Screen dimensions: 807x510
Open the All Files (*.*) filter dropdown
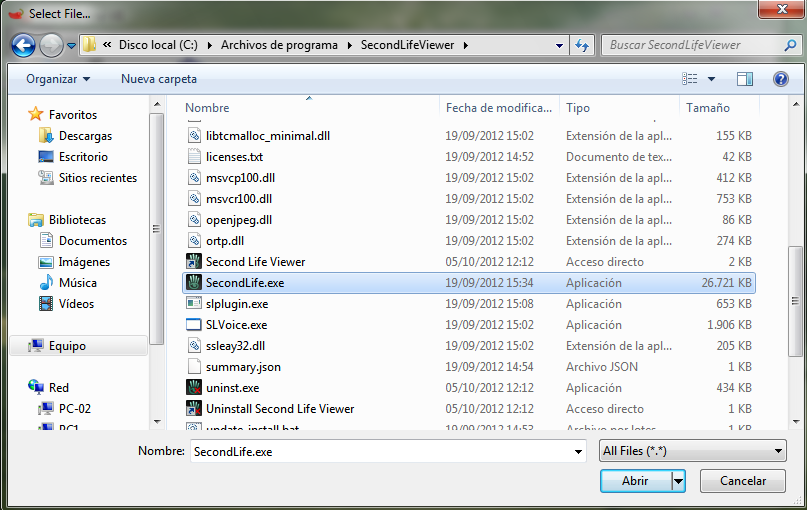pos(693,451)
